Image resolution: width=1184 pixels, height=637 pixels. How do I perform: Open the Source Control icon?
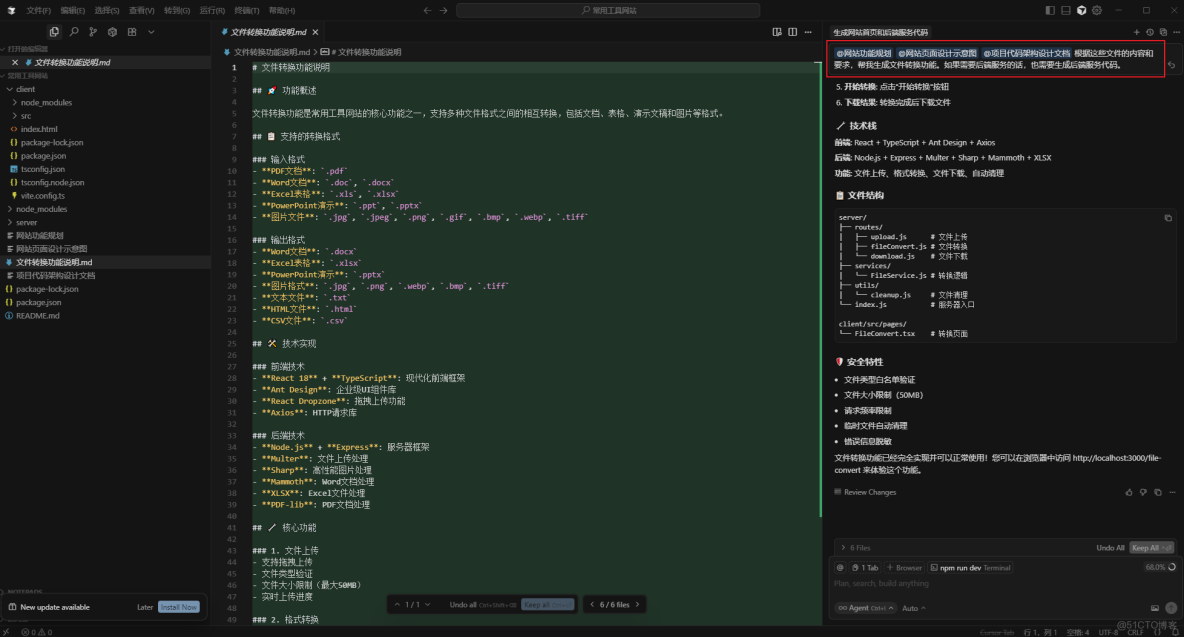click(94, 32)
